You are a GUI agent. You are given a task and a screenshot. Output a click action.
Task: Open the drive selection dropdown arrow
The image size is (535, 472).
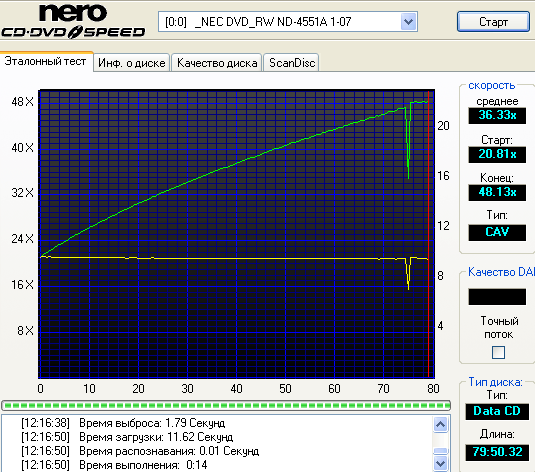[408, 22]
